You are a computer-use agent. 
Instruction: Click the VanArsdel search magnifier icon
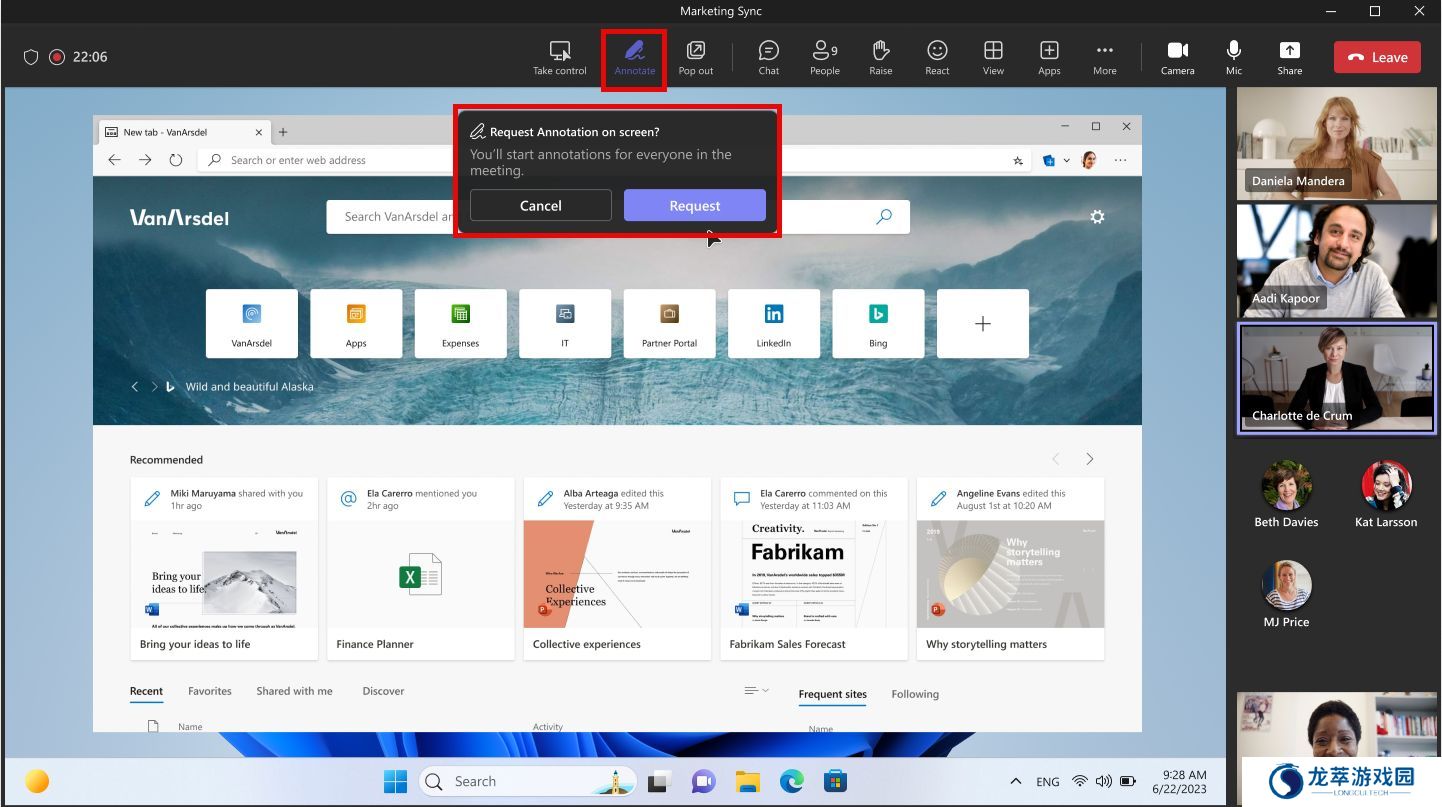click(x=884, y=216)
